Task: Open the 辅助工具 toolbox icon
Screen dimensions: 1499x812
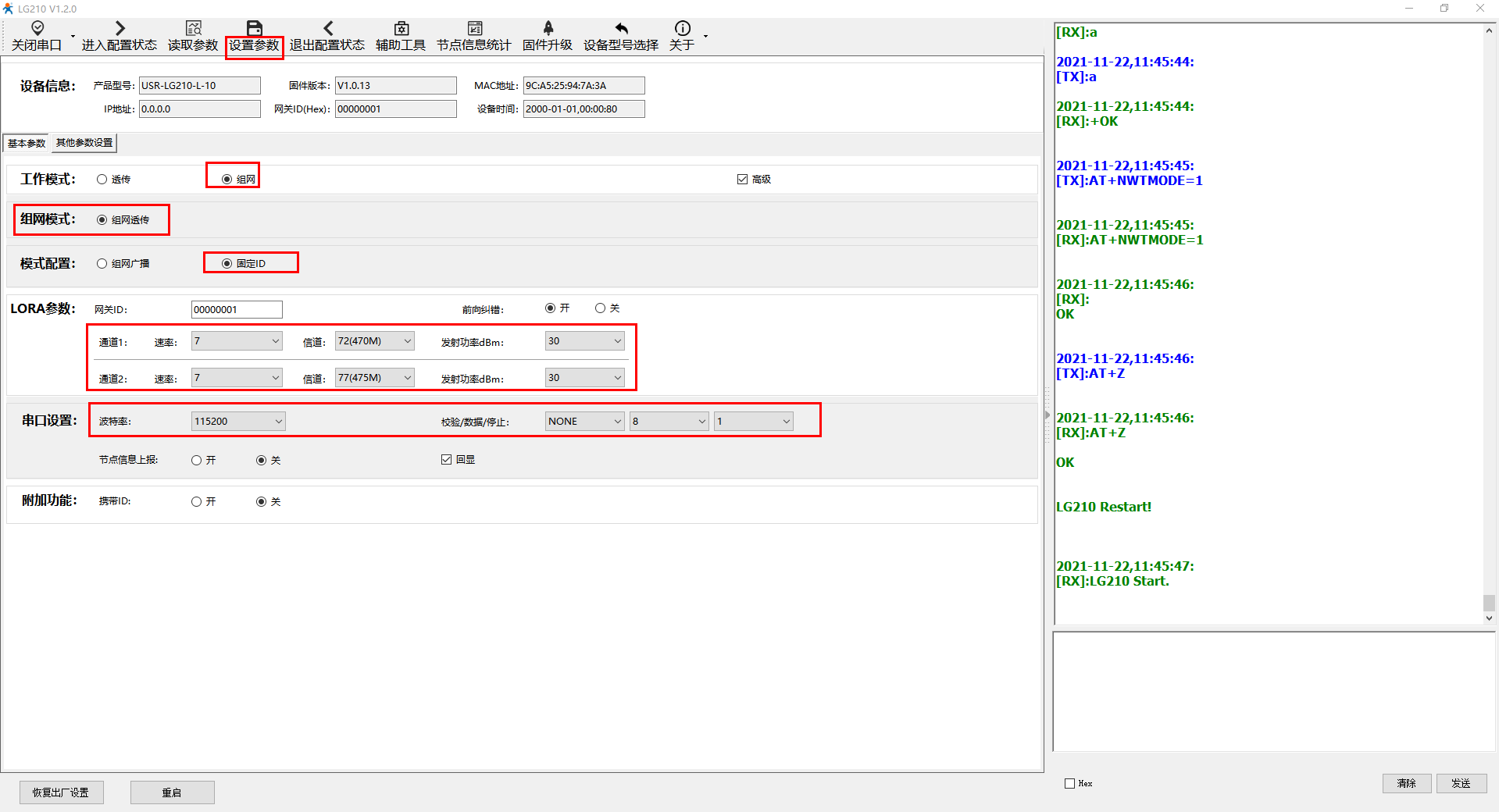Action: coord(401,29)
